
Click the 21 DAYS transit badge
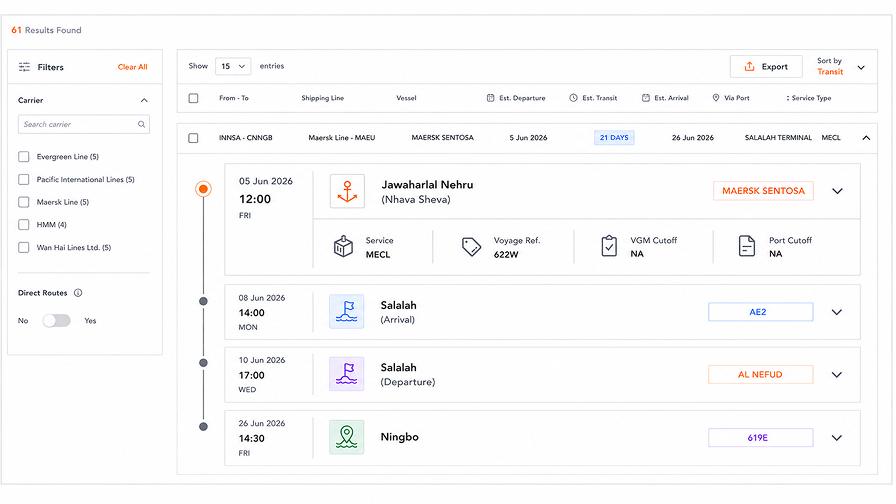click(x=614, y=138)
